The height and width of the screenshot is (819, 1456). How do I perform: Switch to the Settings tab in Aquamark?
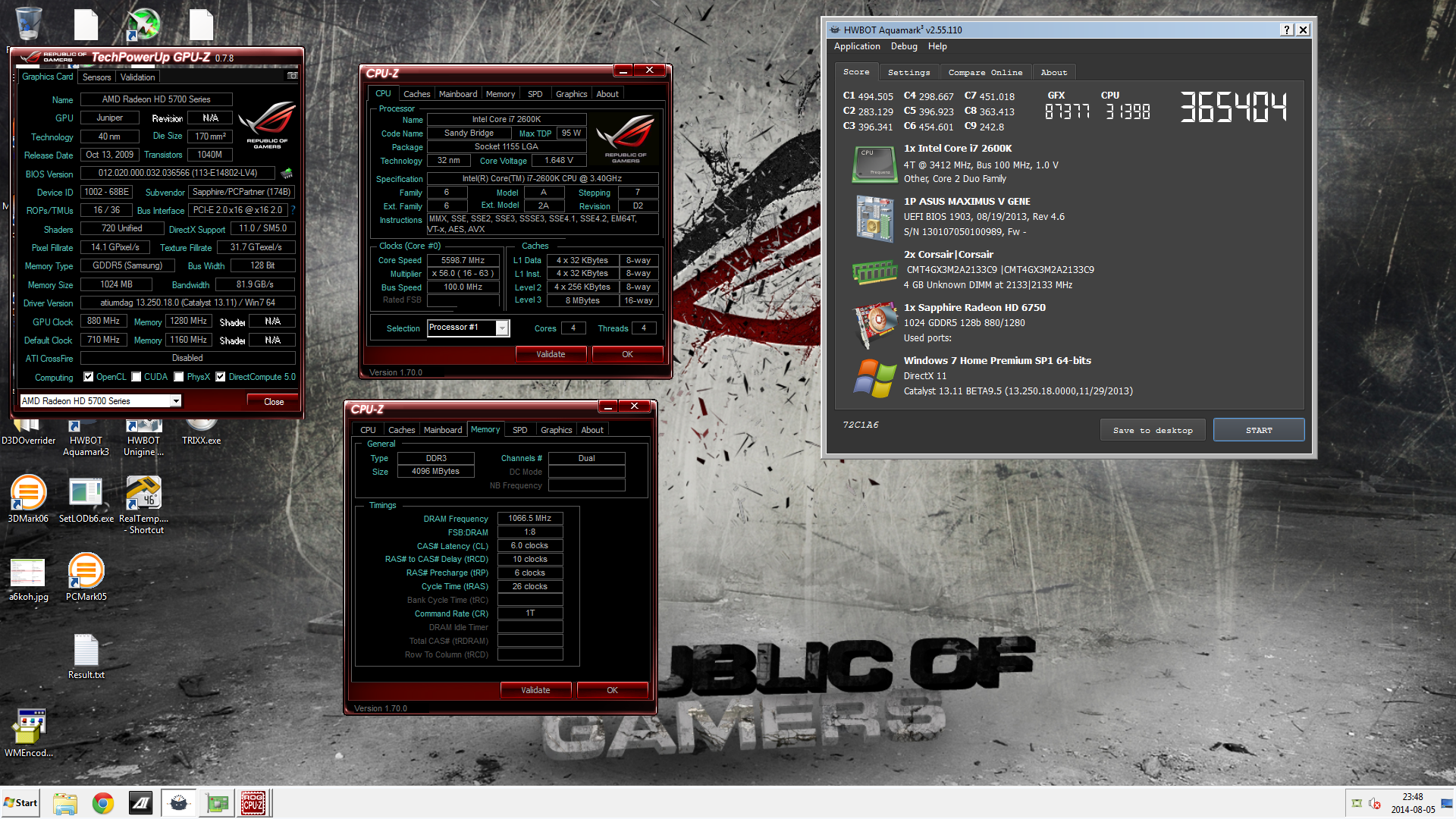[x=908, y=73]
